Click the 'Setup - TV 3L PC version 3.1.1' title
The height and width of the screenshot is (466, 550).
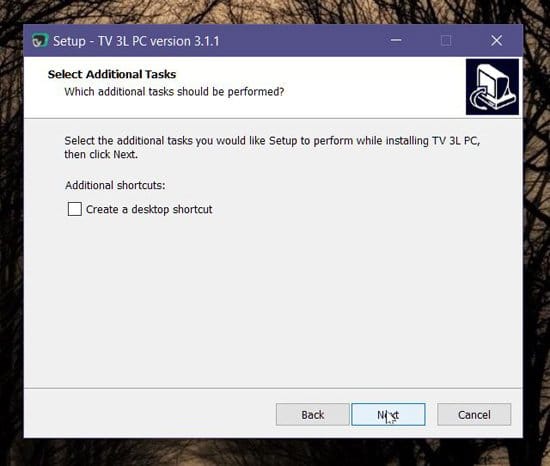pyautogui.click(x=136, y=41)
